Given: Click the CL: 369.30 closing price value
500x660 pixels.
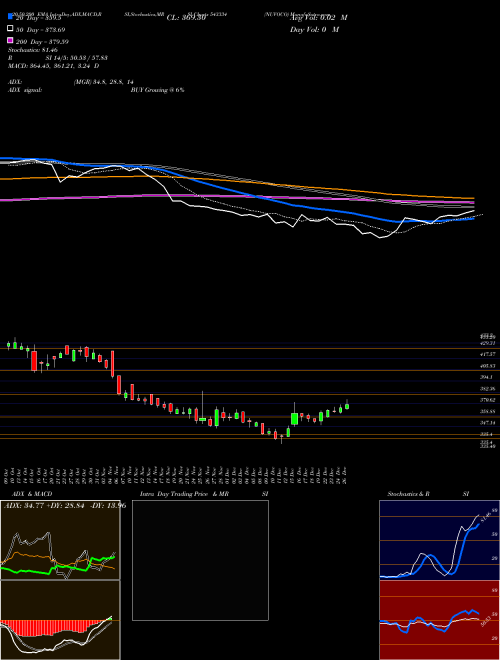Looking at the screenshot, I should click(186, 18).
